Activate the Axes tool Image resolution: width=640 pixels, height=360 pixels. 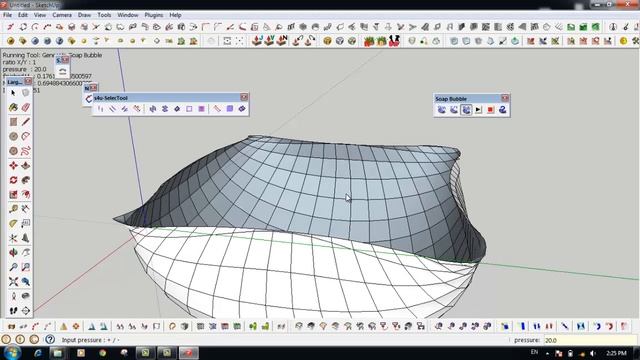pos(13,238)
